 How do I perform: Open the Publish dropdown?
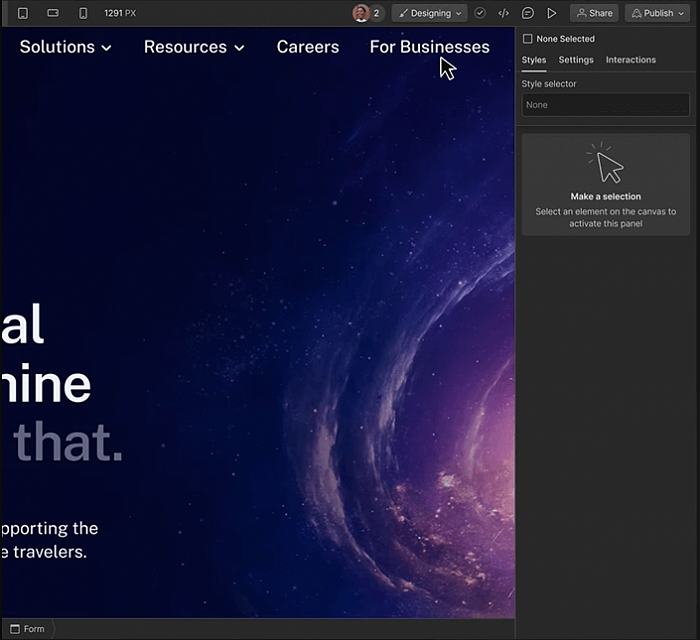tap(657, 13)
